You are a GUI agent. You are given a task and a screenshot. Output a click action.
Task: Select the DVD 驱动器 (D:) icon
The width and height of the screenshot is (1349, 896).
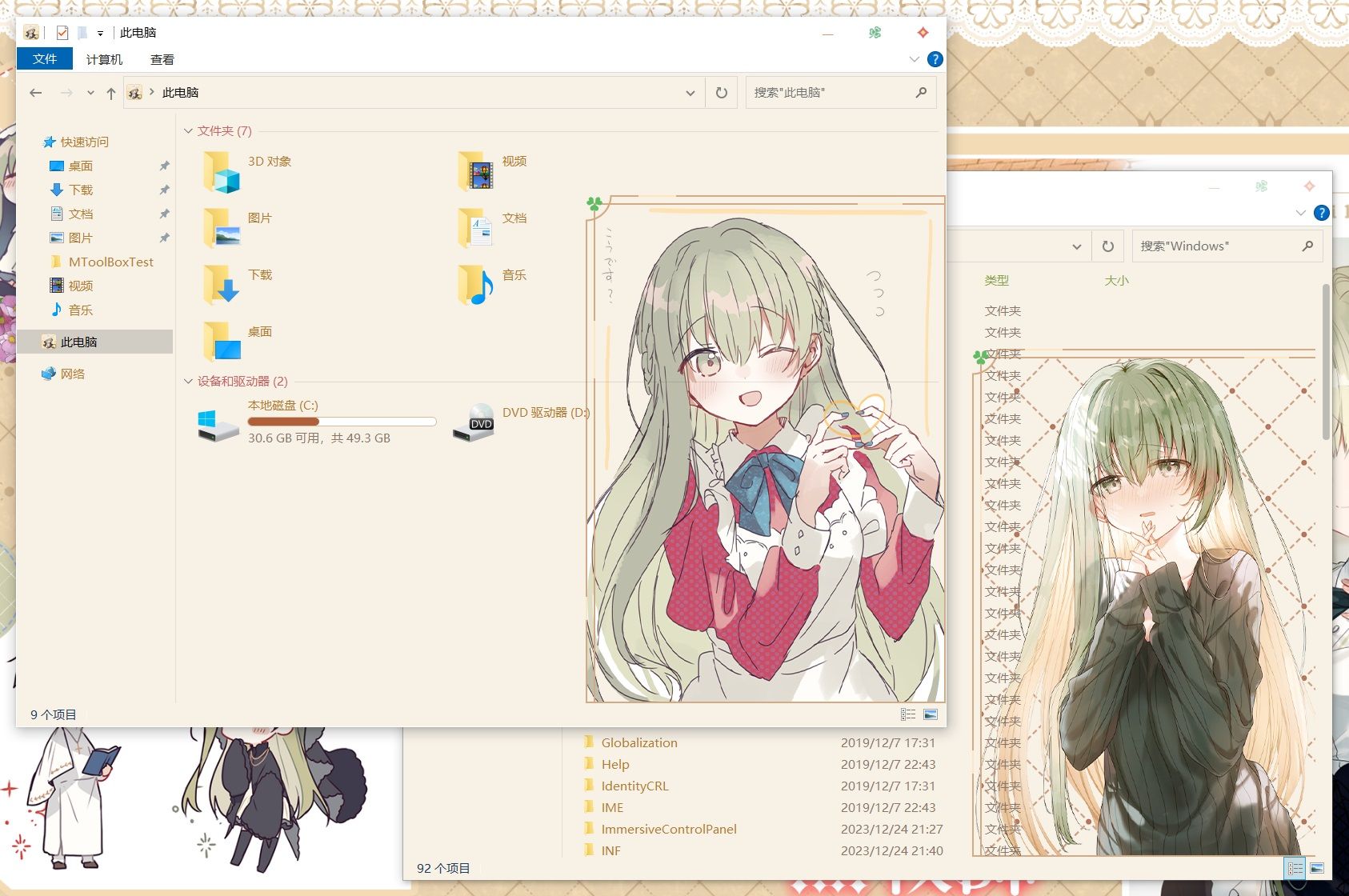tap(474, 424)
